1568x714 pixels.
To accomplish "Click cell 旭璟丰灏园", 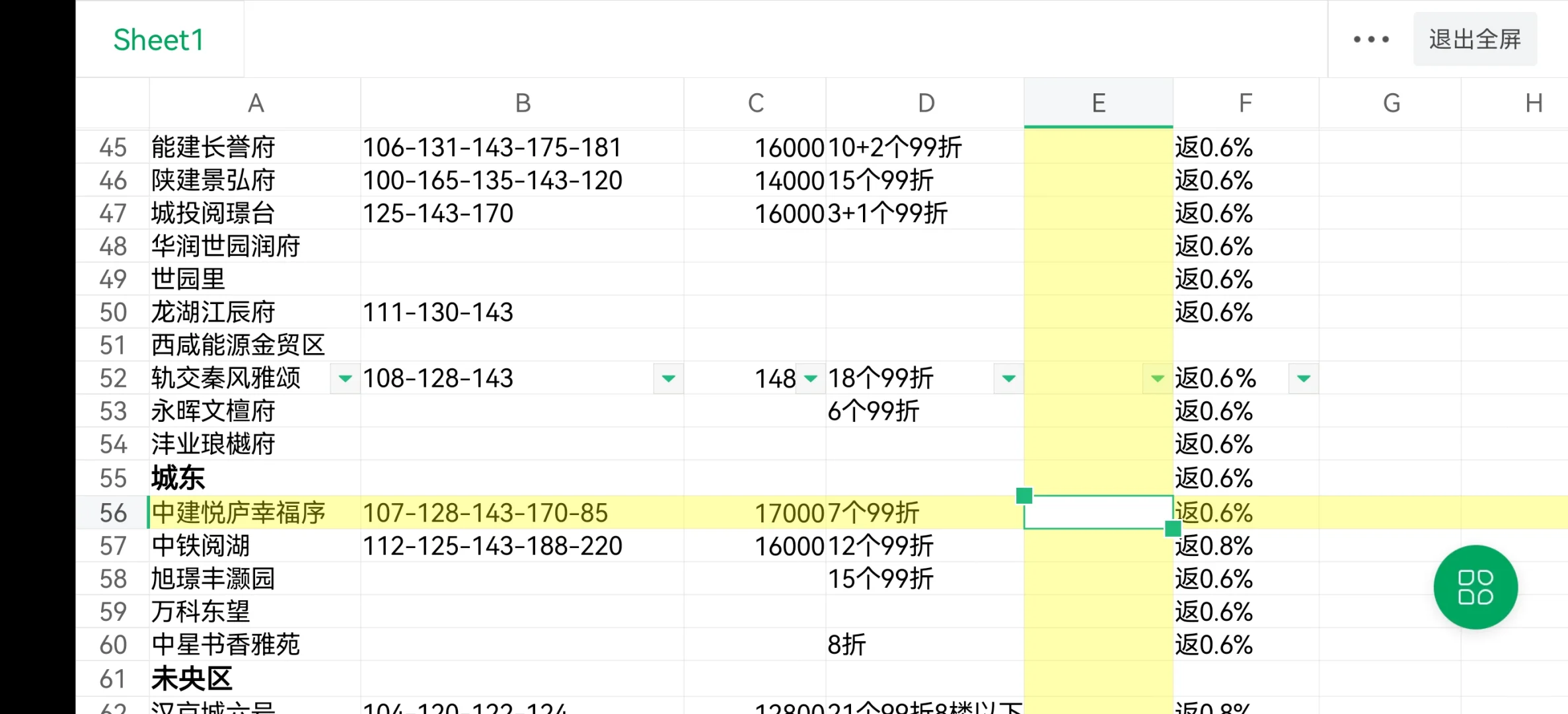I will pyautogui.click(x=255, y=578).
